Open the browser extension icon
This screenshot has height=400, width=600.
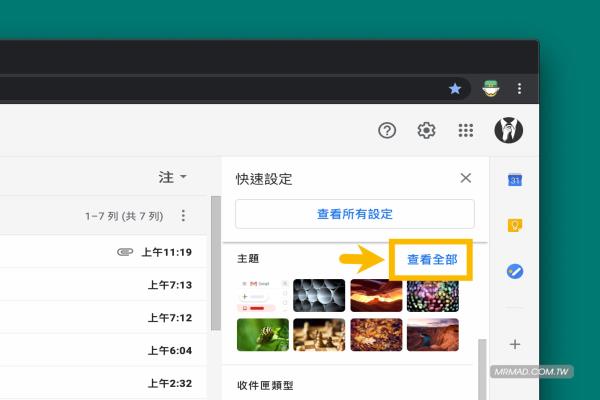491,88
